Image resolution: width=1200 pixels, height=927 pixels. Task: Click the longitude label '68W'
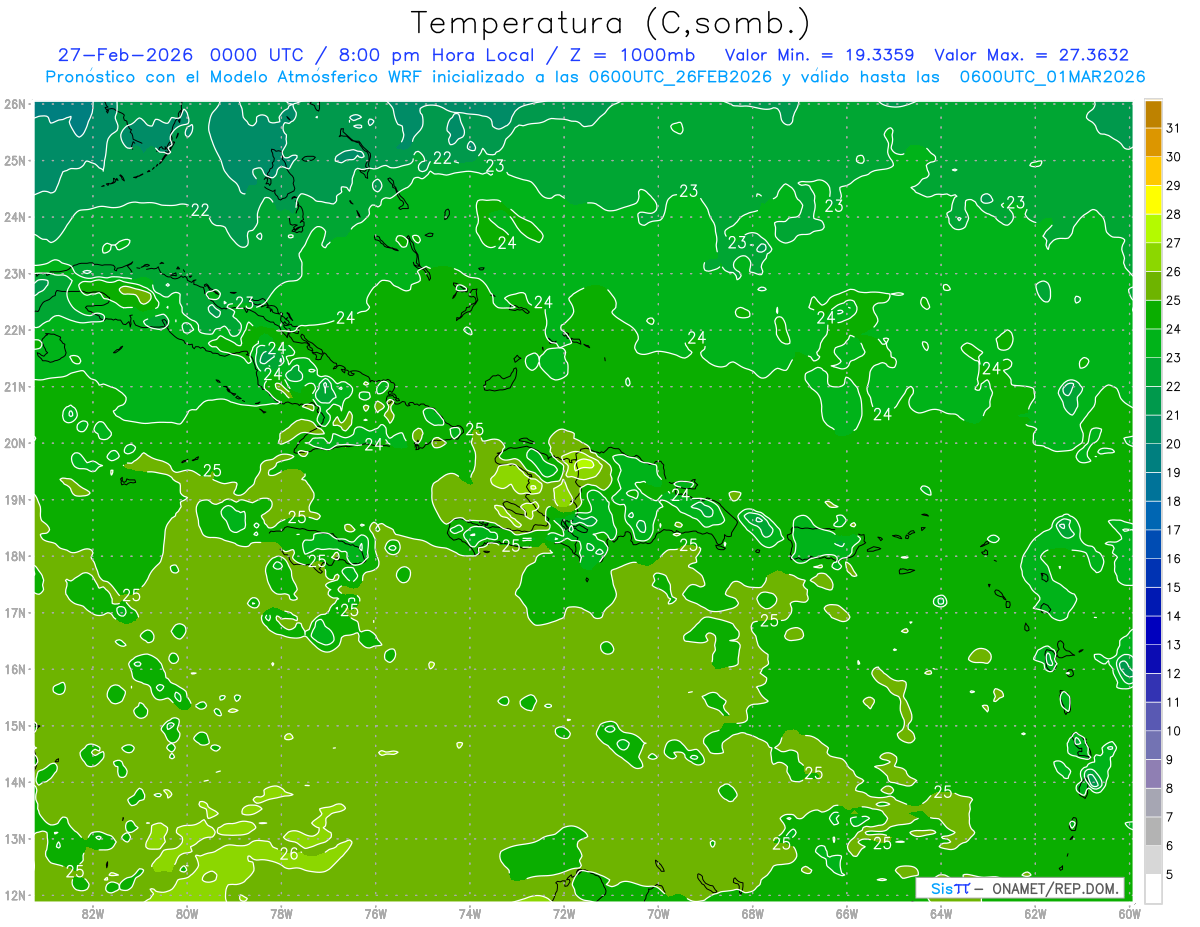click(x=752, y=913)
